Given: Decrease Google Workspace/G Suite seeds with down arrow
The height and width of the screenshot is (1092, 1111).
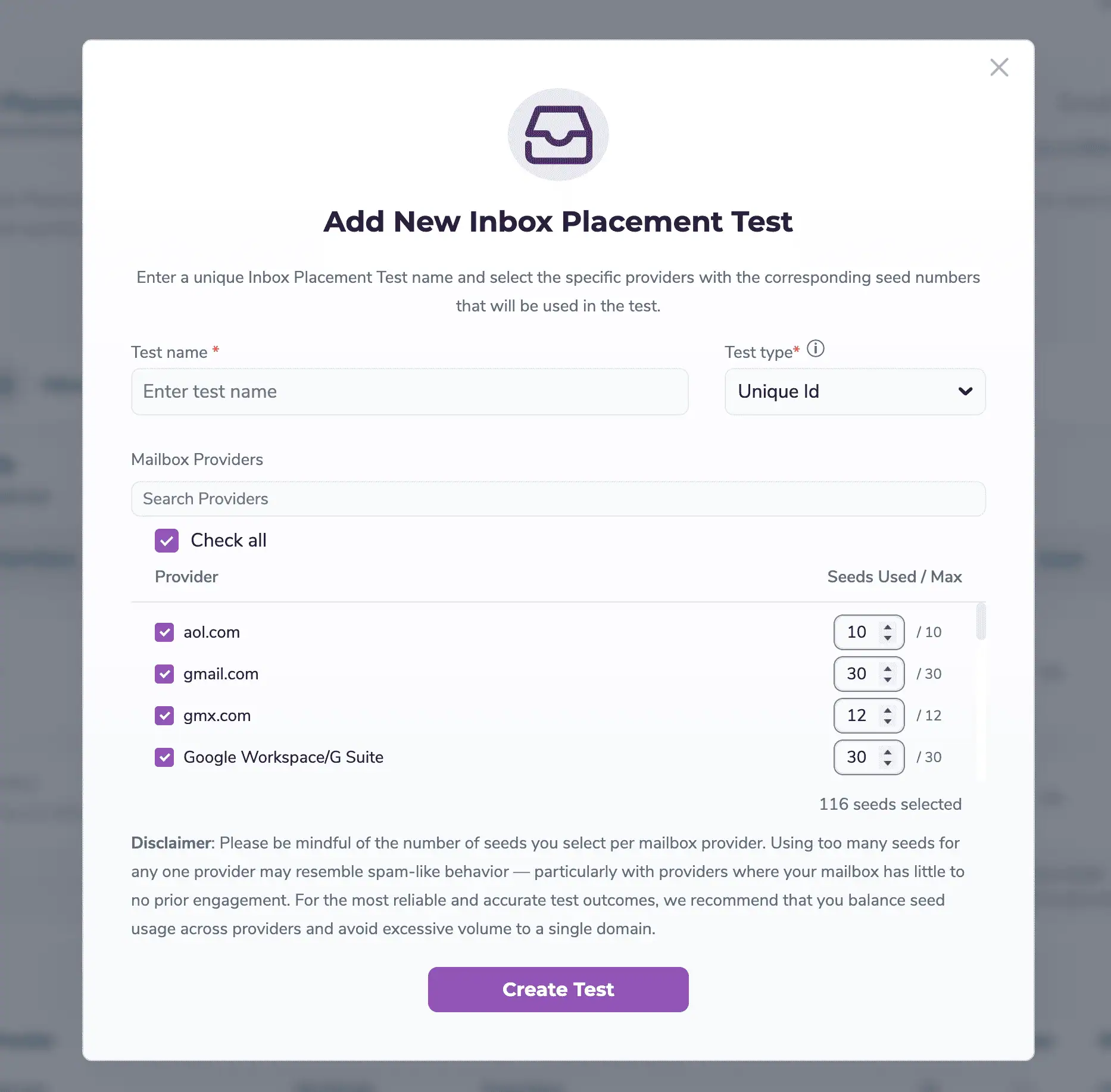Looking at the screenshot, I should click(888, 763).
